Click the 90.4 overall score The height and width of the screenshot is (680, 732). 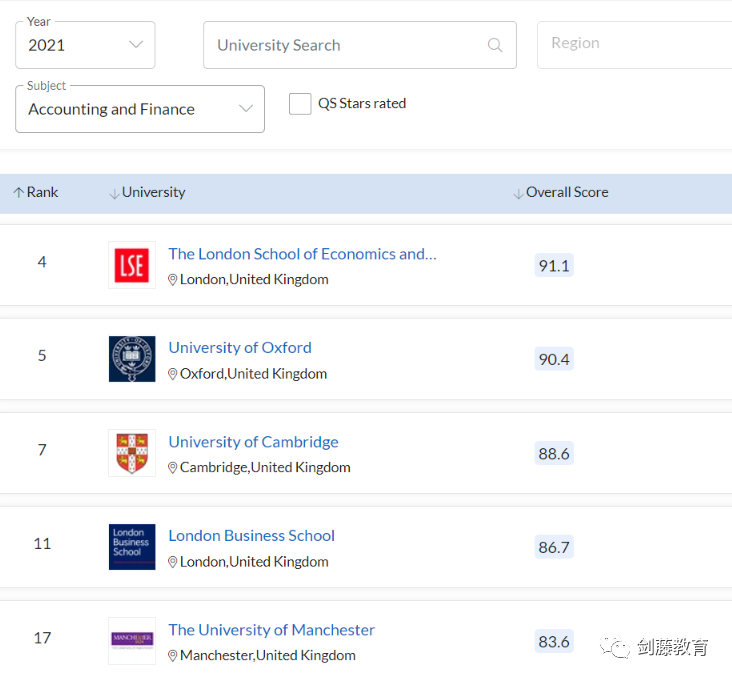(x=554, y=359)
